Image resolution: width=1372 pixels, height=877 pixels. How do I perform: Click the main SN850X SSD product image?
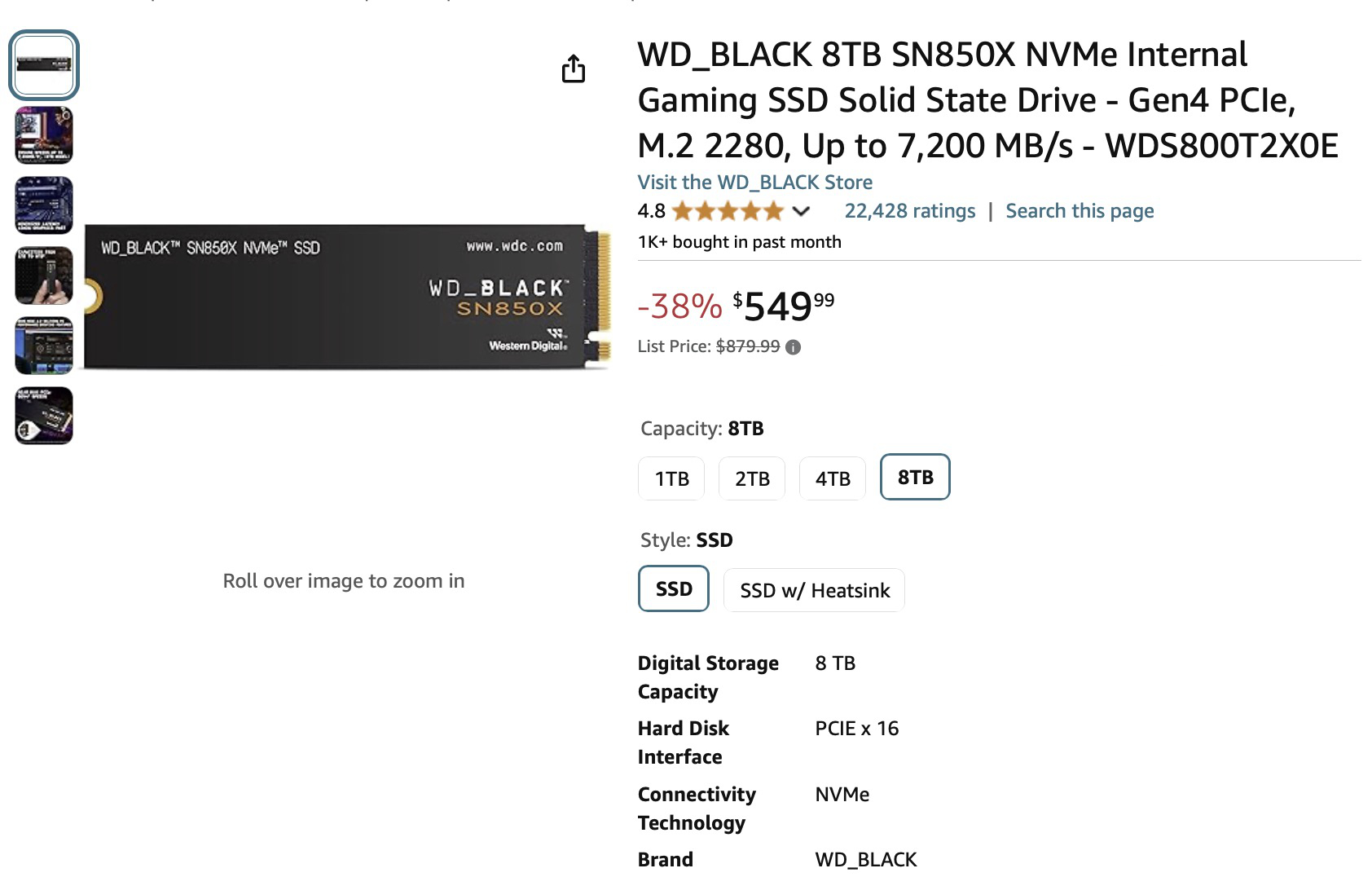(x=348, y=297)
